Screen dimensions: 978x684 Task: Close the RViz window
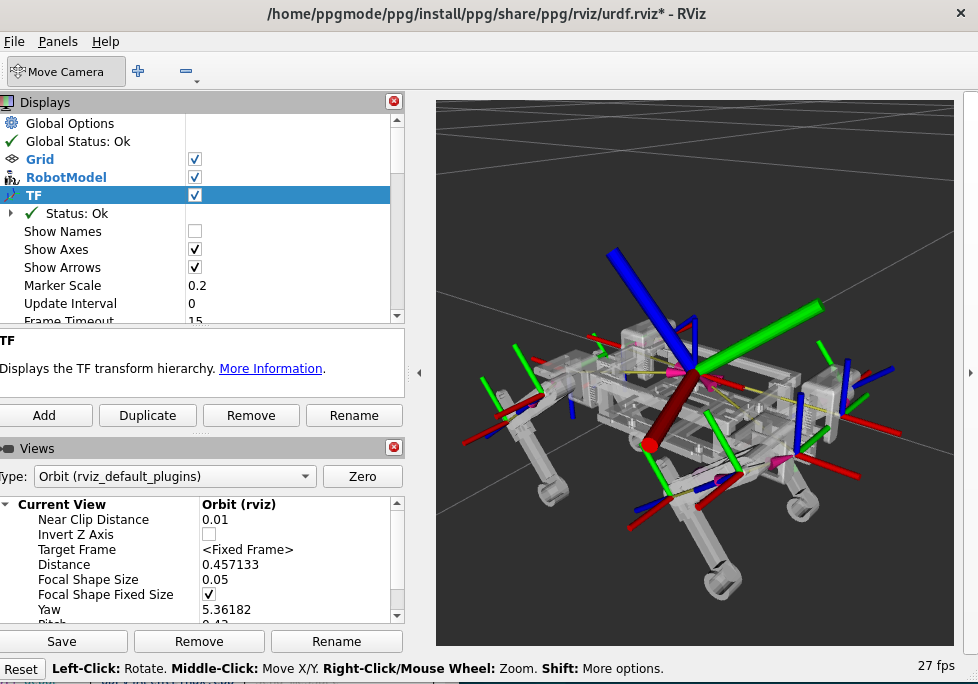(x=961, y=13)
